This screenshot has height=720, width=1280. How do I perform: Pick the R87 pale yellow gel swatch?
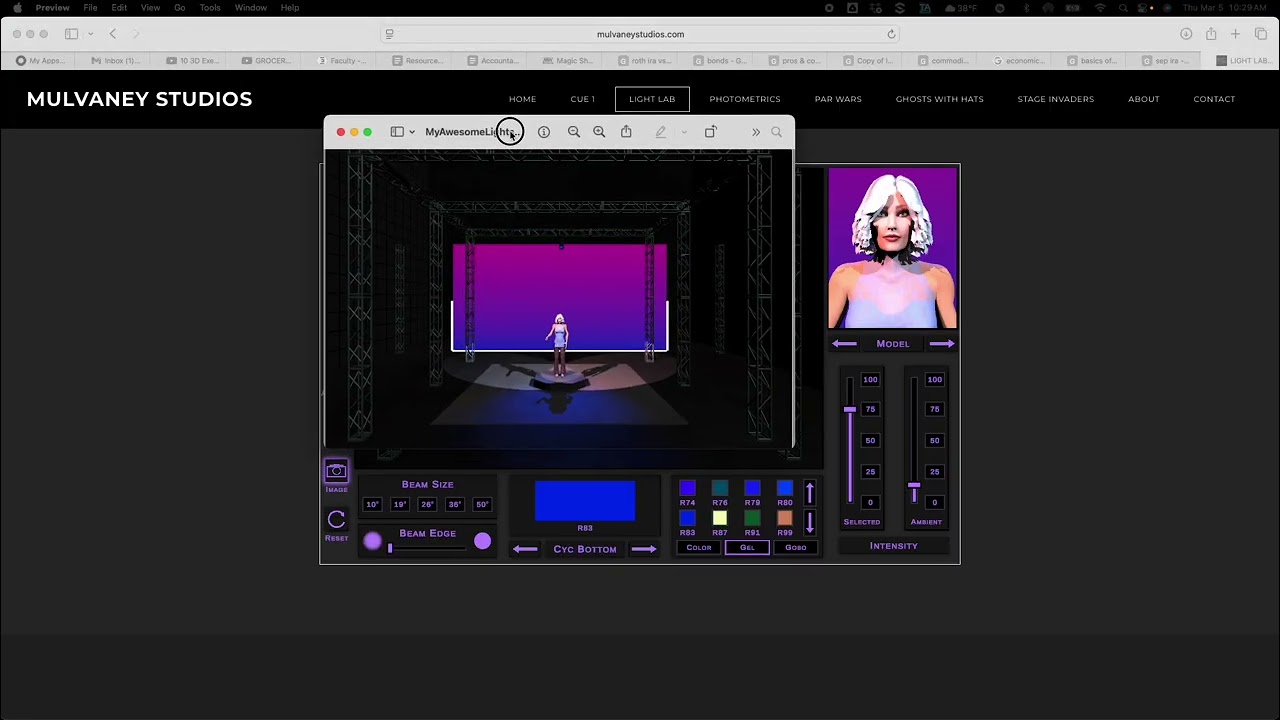[x=720, y=518]
